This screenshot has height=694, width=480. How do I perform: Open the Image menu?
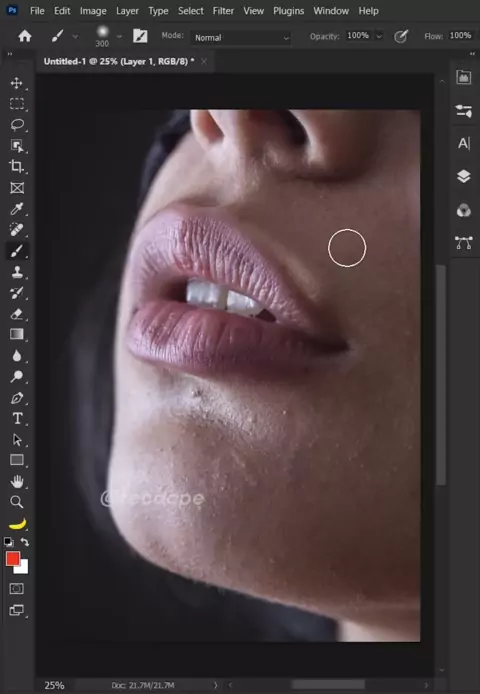[x=93, y=11]
